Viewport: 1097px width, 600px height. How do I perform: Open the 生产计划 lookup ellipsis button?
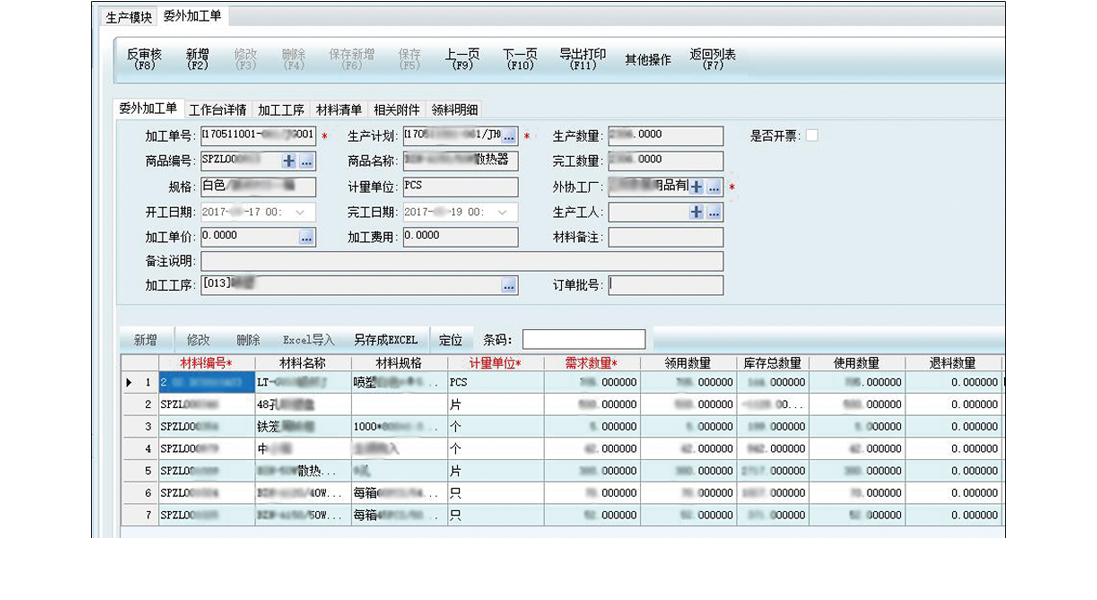(x=509, y=136)
